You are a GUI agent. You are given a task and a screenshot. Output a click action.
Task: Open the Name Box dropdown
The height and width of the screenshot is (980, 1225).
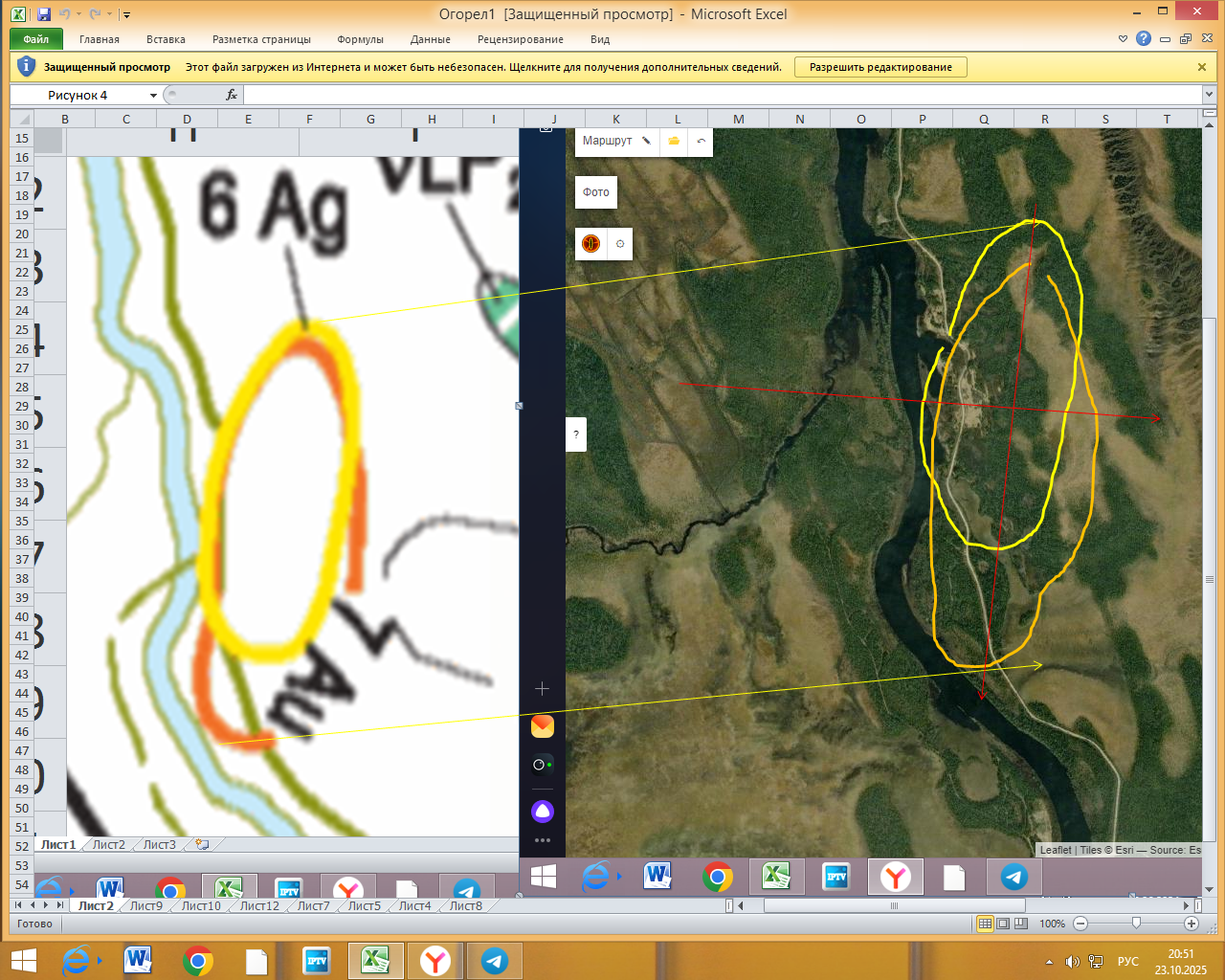pyautogui.click(x=153, y=96)
